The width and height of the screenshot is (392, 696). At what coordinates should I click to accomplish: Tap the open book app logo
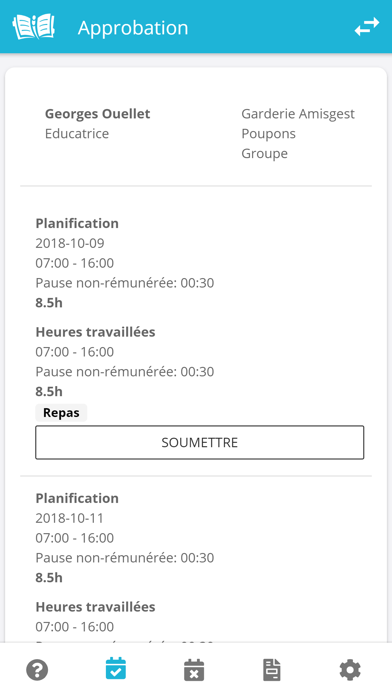coord(34,27)
